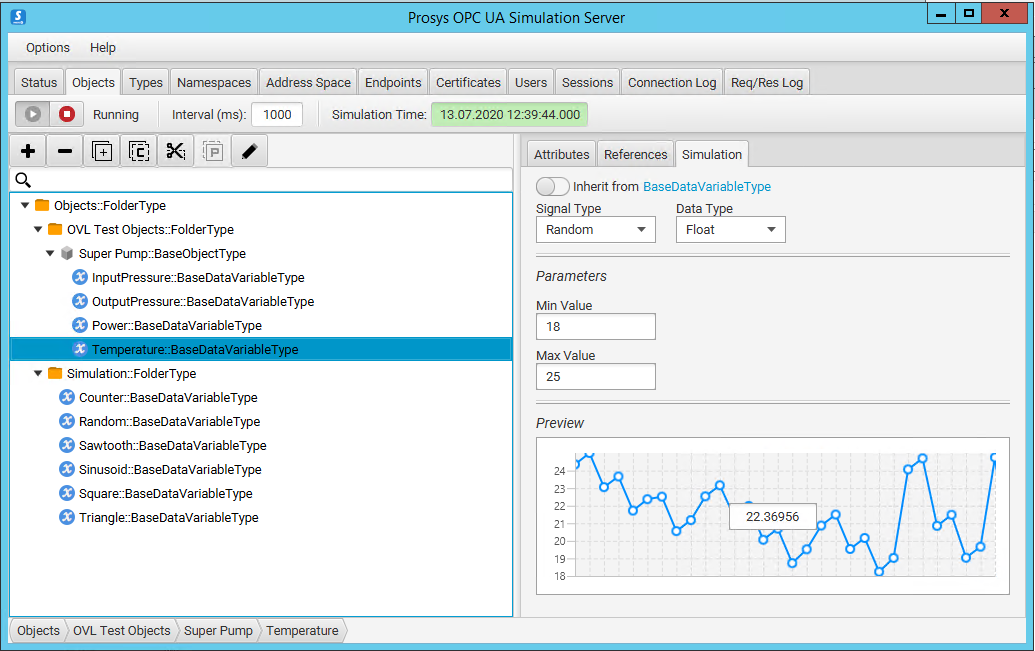Screen dimensions: 1035x651
Task: Click the Temperature variable icon
Action: pyautogui.click(x=80, y=349)
